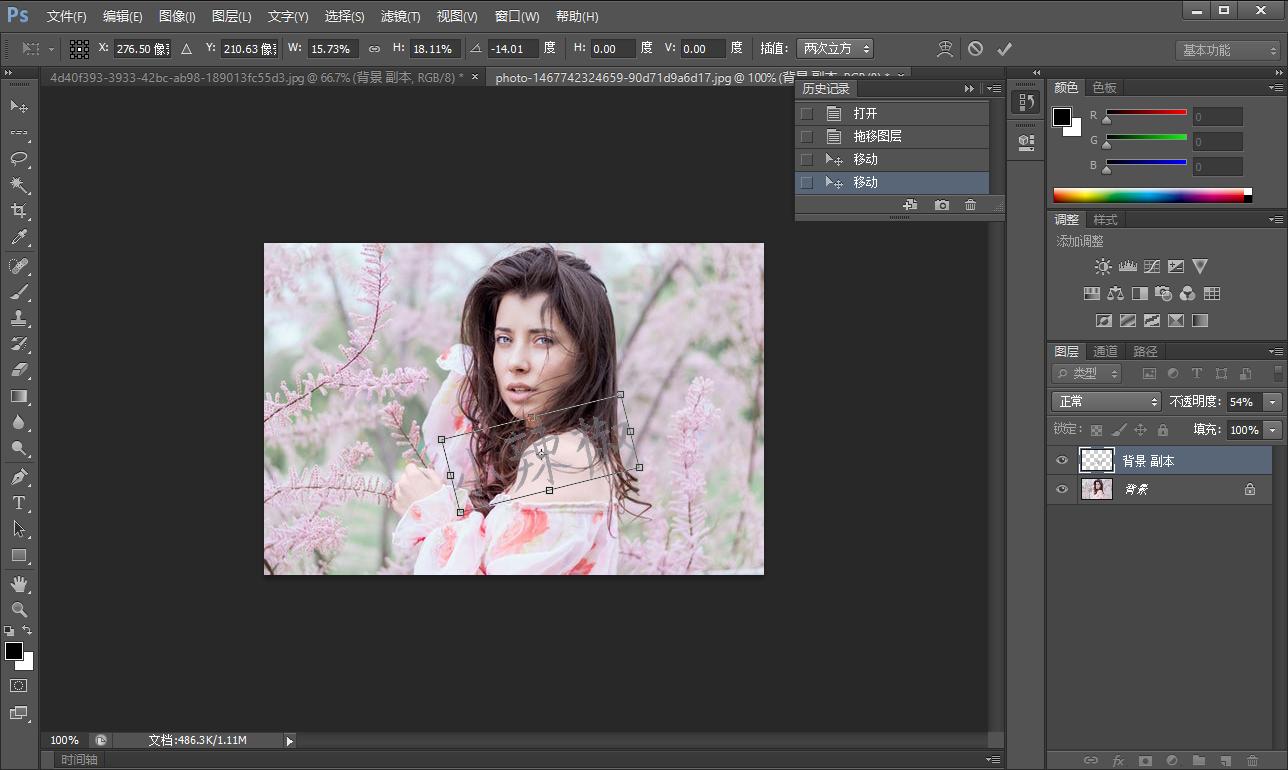The width and height of the screenshot is (1288, 770).
Task: Toggle visibility of the 背景 layer
Action: coord(1062,490)
